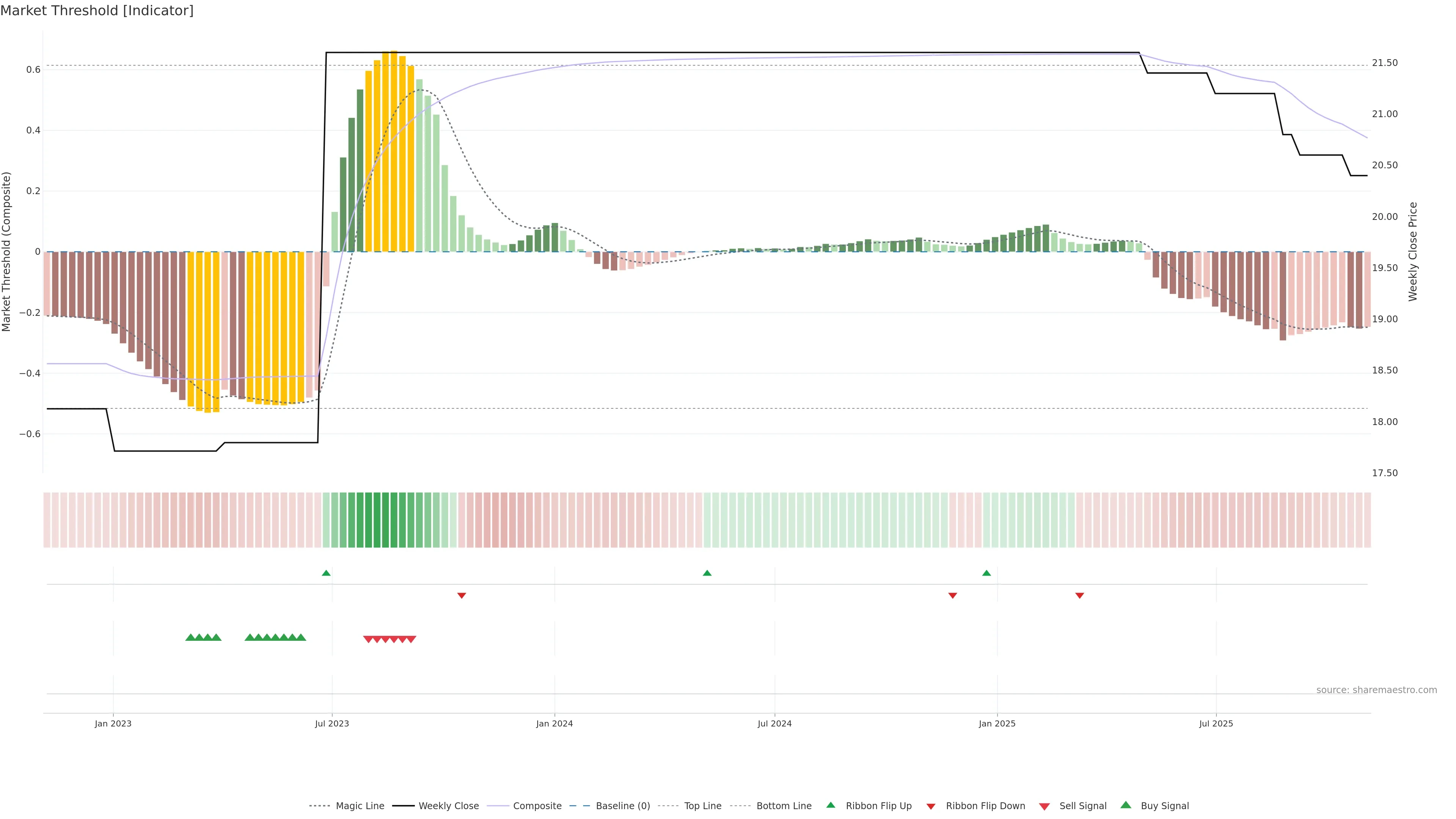This screenshot has height=819, width=1456.
Task: Click the red flip-down marker after Jan 2025
Action: 1079,595
